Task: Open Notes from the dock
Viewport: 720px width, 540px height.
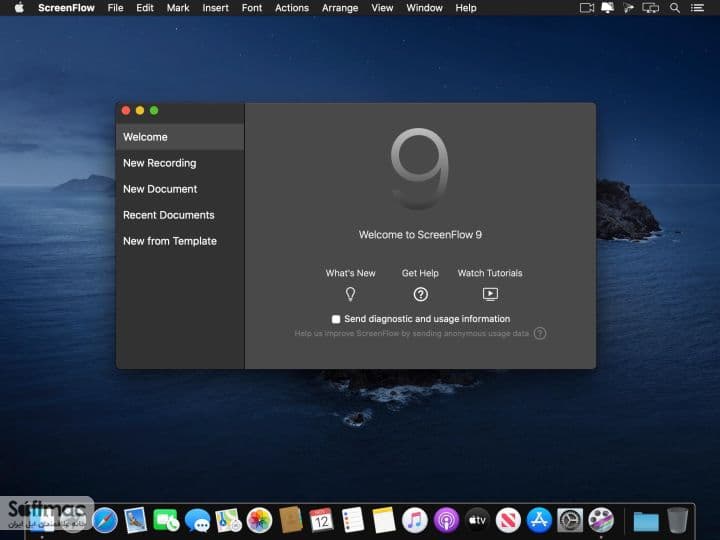Action: [x=384, y=521]
